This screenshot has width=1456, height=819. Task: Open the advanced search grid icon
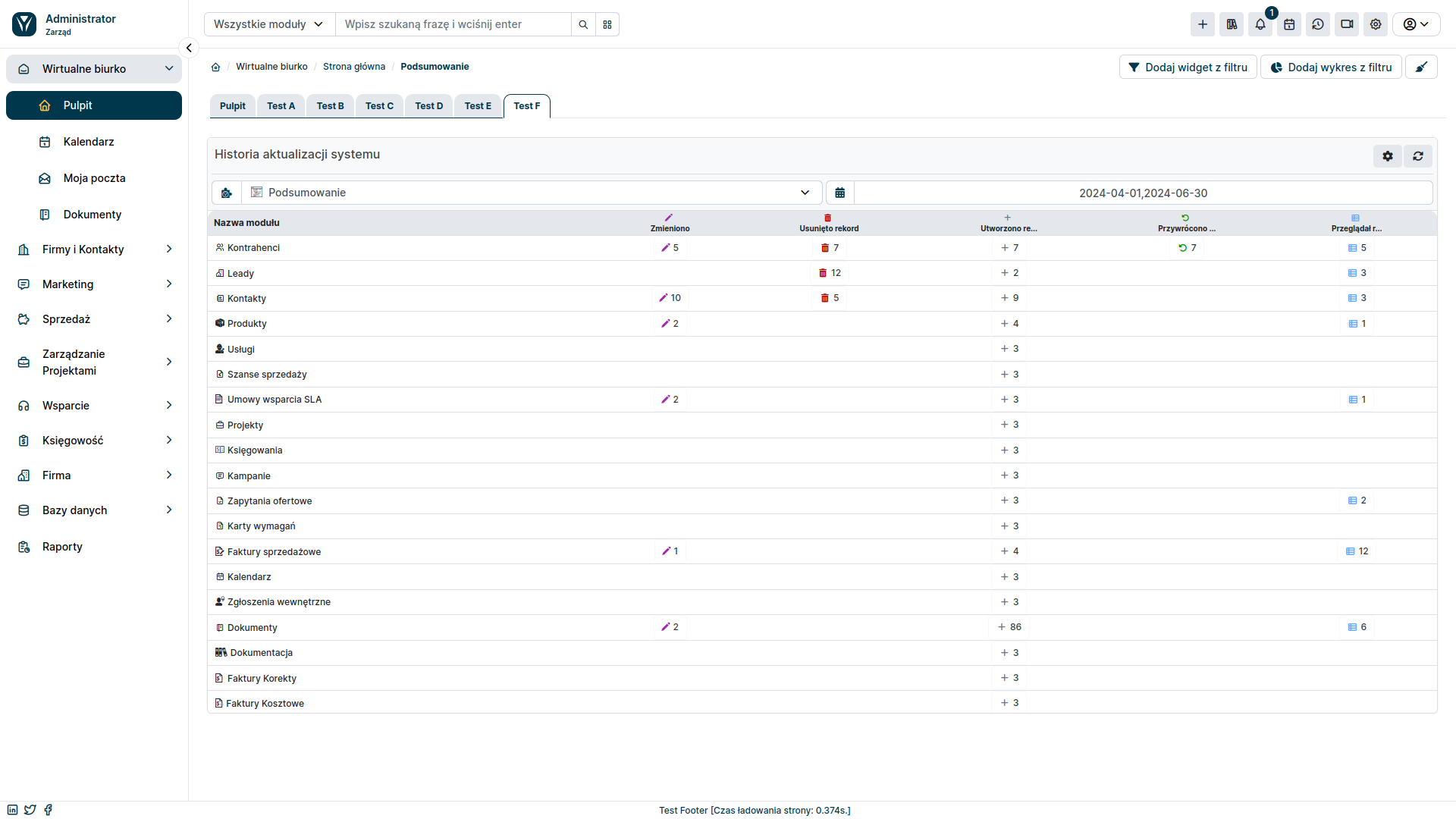click(607, 24)
